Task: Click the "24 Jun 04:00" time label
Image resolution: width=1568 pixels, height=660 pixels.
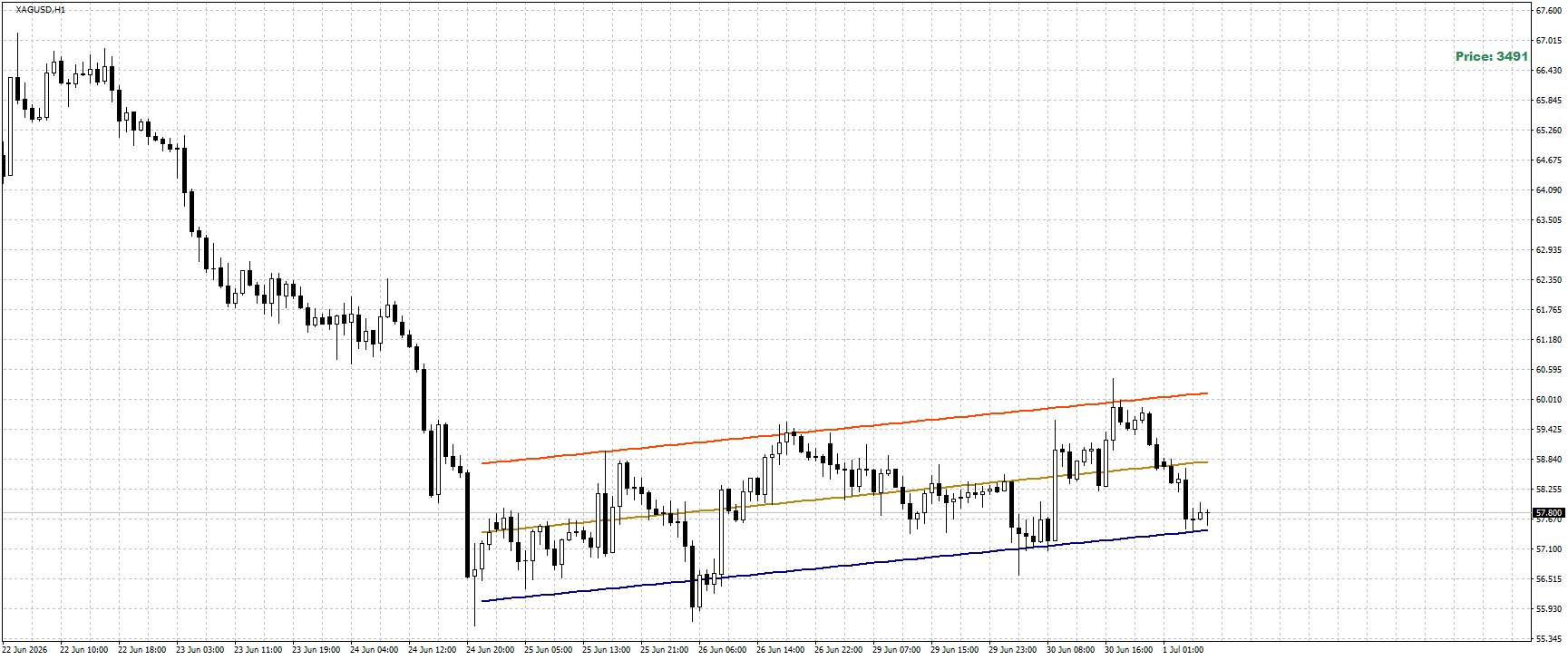Action: (x=373, y=649)
